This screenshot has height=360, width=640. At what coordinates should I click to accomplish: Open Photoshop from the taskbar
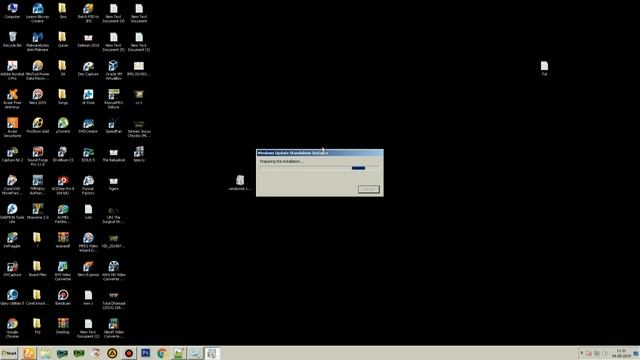pyautogui.click(x=145, y=353)
